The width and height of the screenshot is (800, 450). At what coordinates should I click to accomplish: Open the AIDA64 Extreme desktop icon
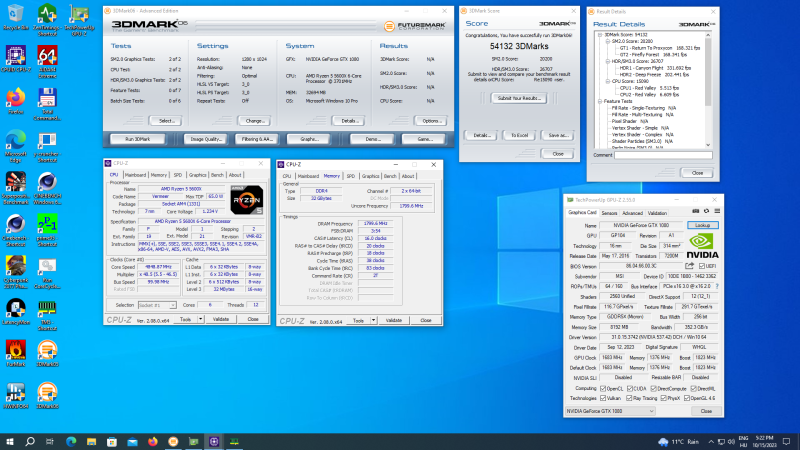[x=47, y=61]
